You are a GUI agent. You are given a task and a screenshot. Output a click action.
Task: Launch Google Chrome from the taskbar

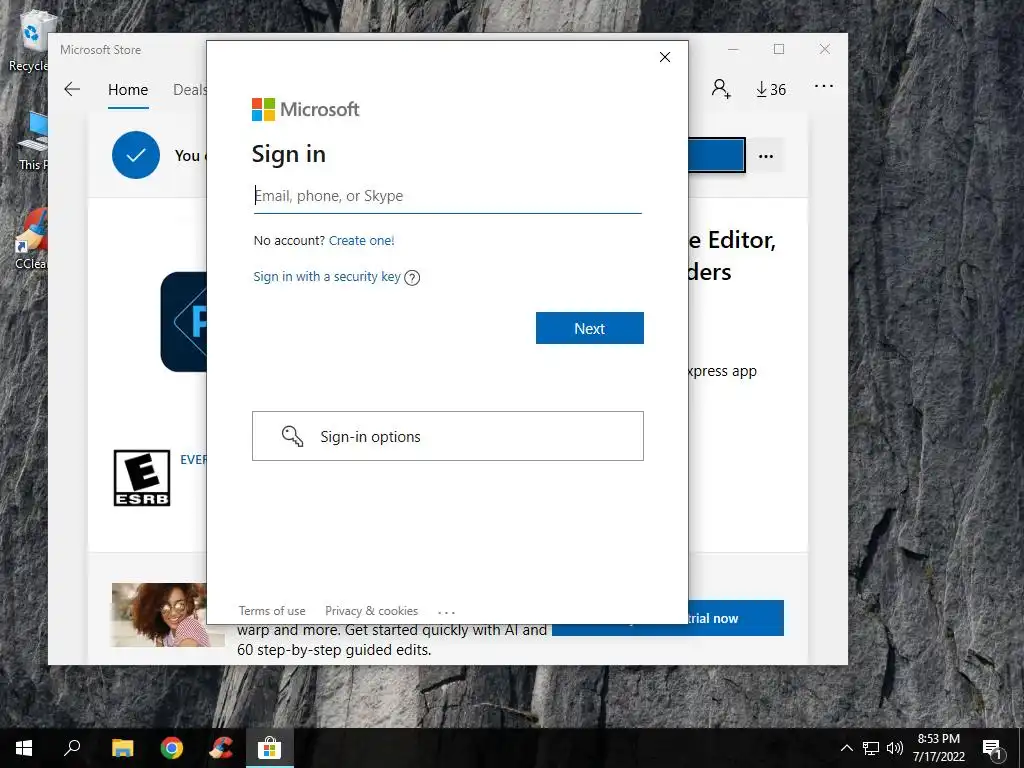172,748
